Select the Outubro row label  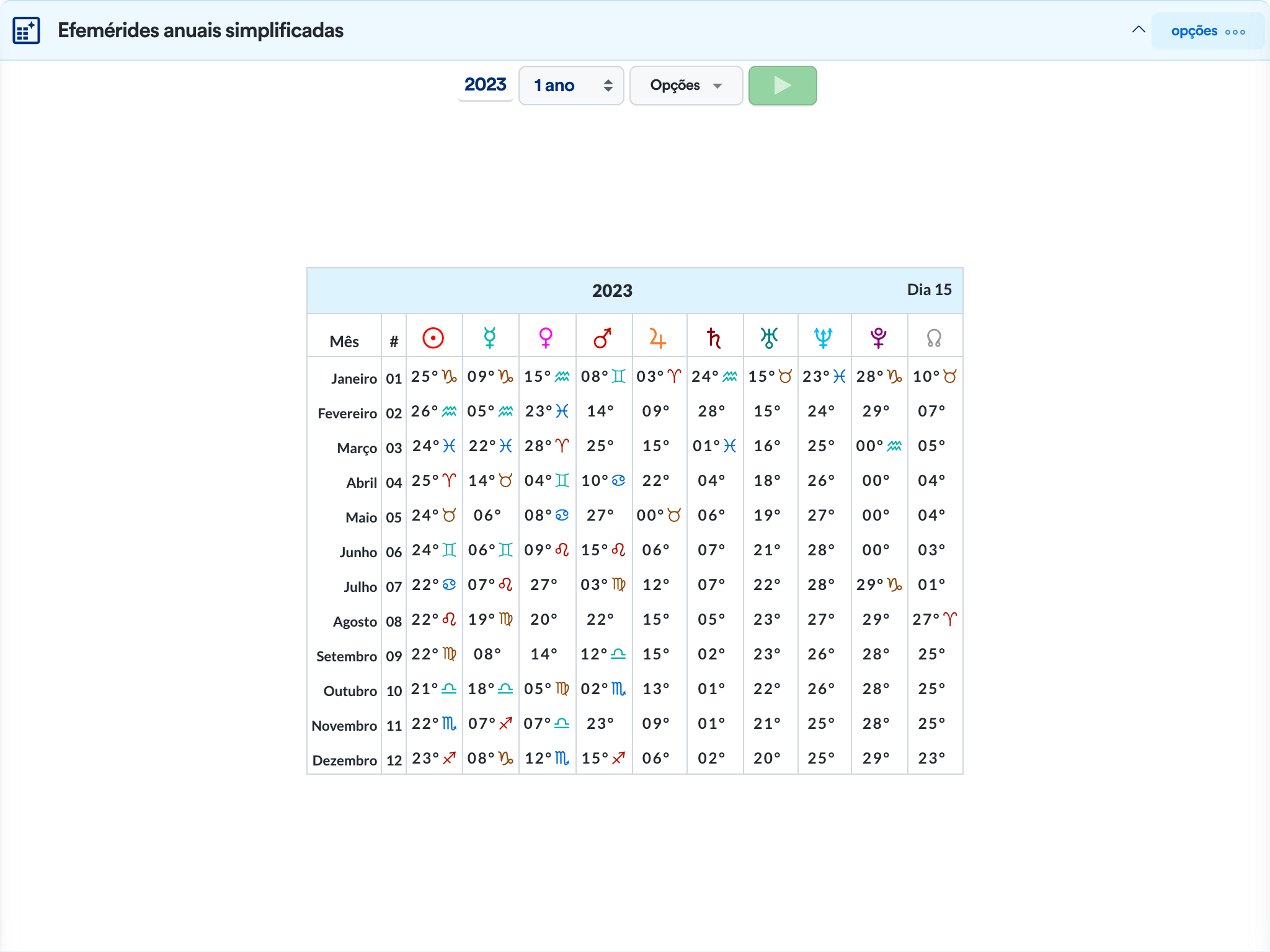click(350, 691)
